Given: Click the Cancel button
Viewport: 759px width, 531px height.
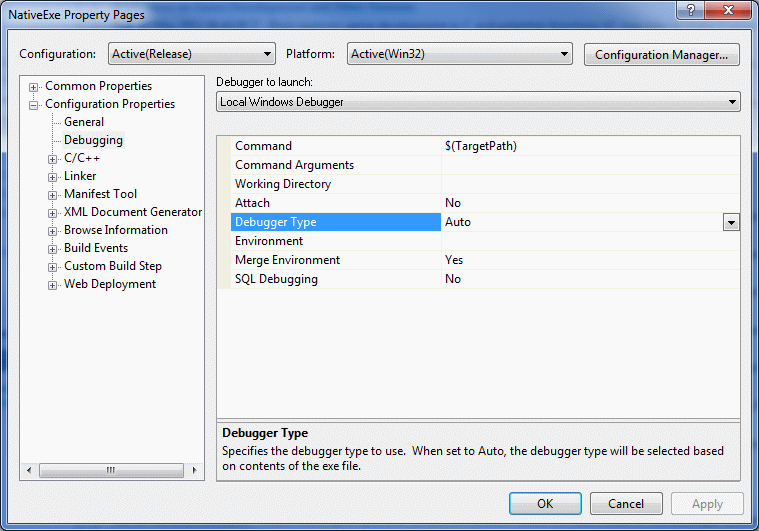Looking at the screenshot, I should click(626, 504).
